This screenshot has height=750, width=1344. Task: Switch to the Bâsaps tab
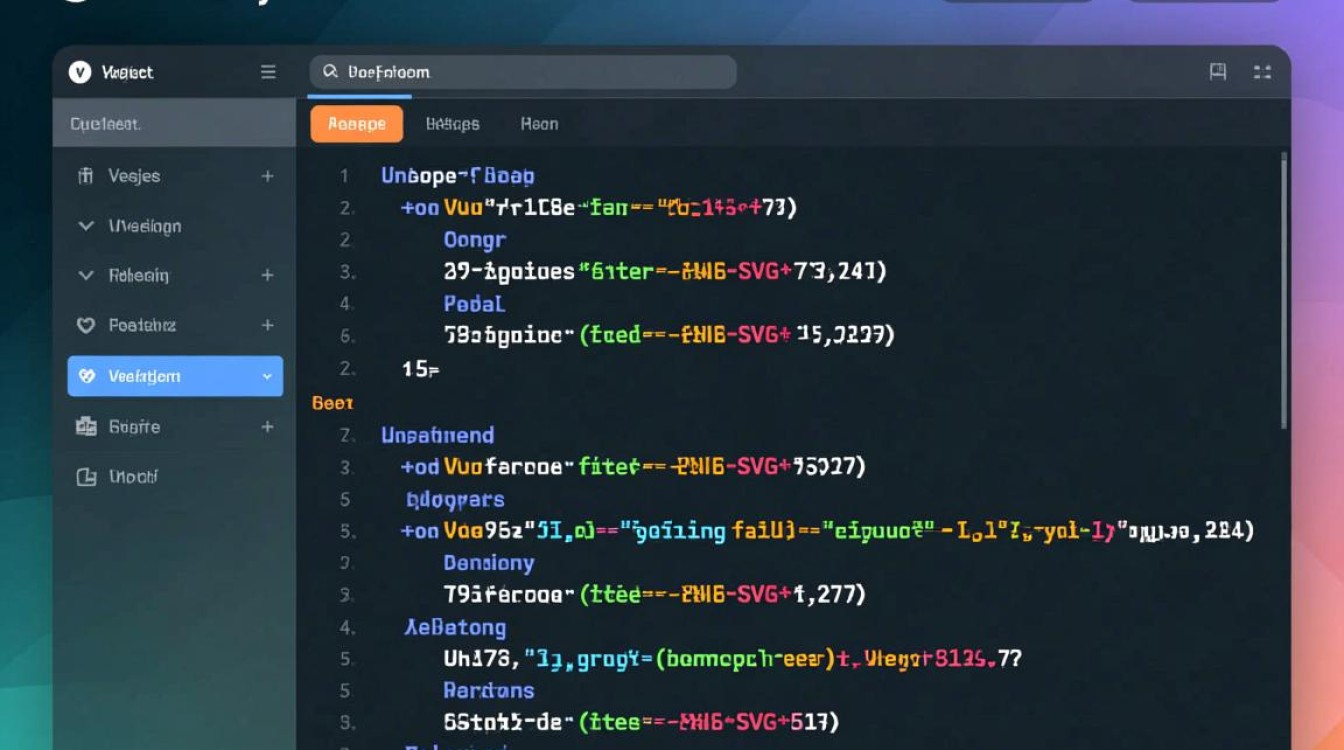(x=452, y=124)
